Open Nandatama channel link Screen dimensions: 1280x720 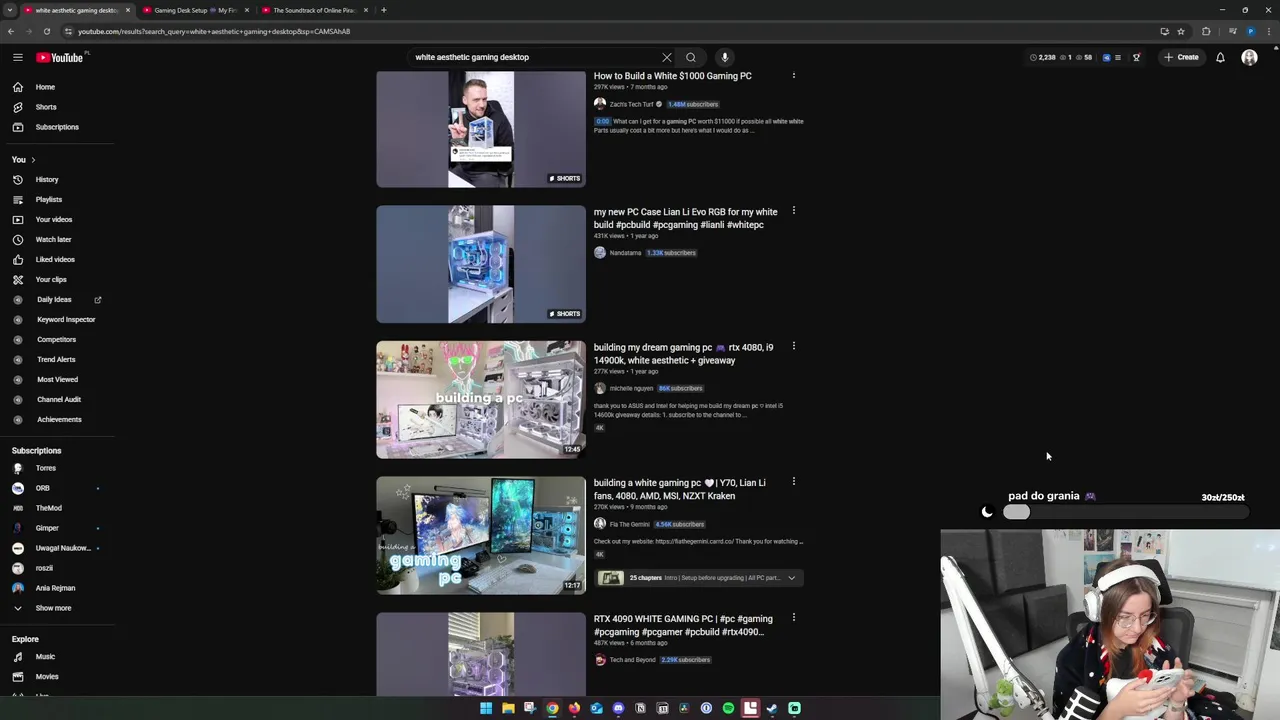(x=625, y=253)
